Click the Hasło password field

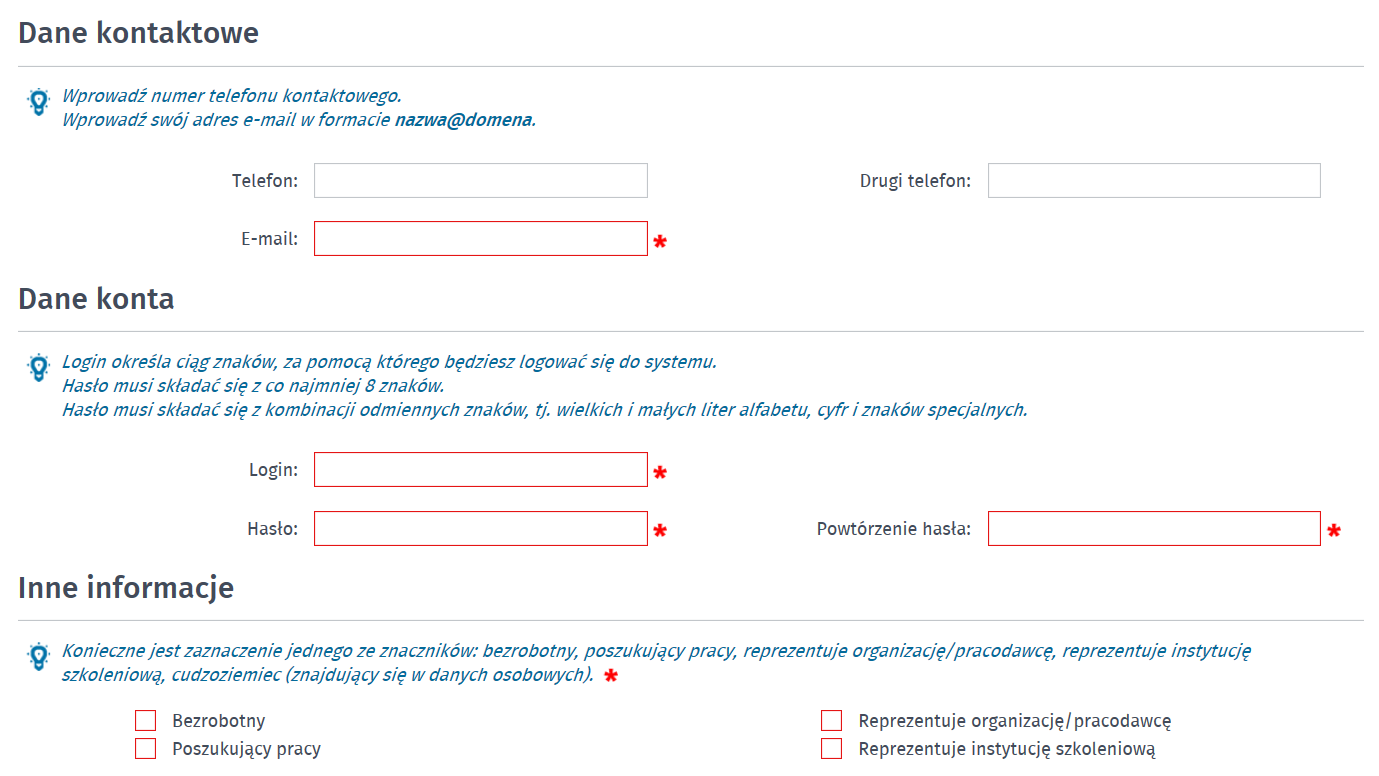click(x=481, y=529)
